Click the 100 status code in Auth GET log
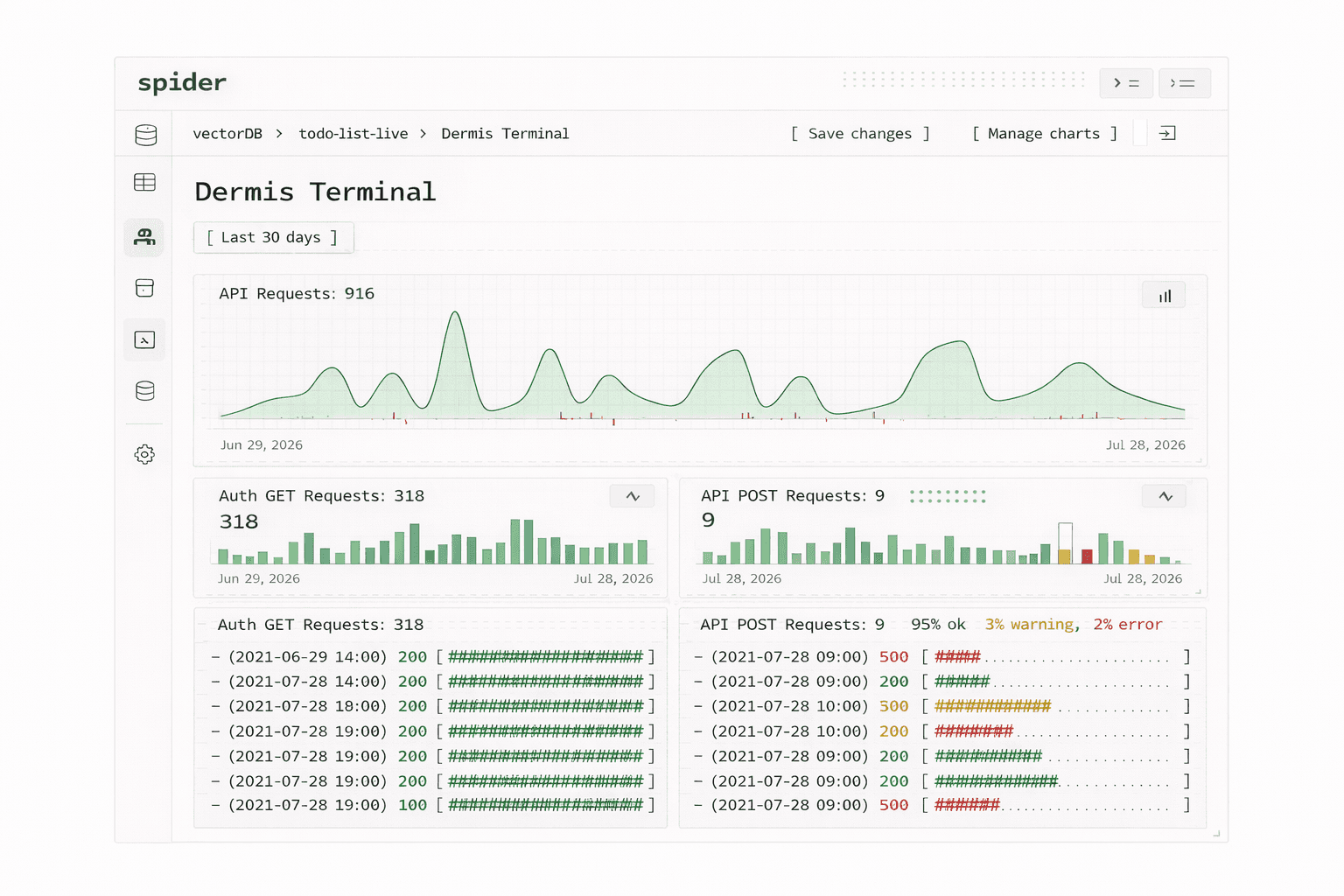The height and width of the screenshot is (896, 1344). point(412,806)
